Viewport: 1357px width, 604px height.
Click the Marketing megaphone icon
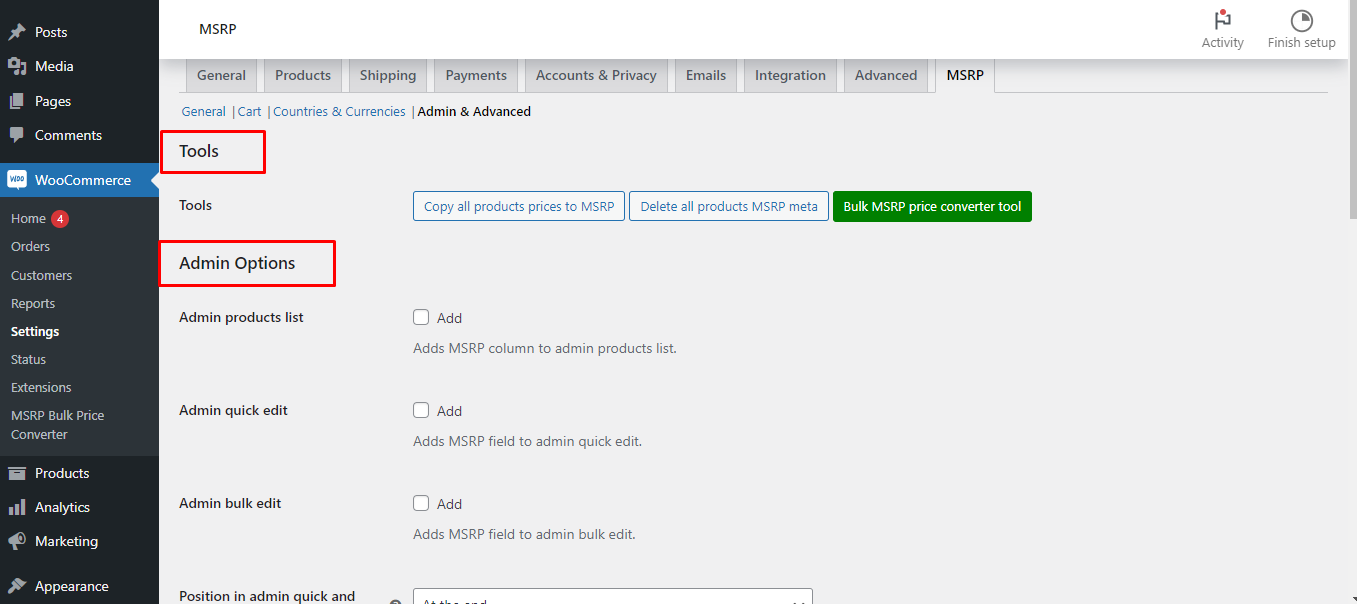coord(17,541)
